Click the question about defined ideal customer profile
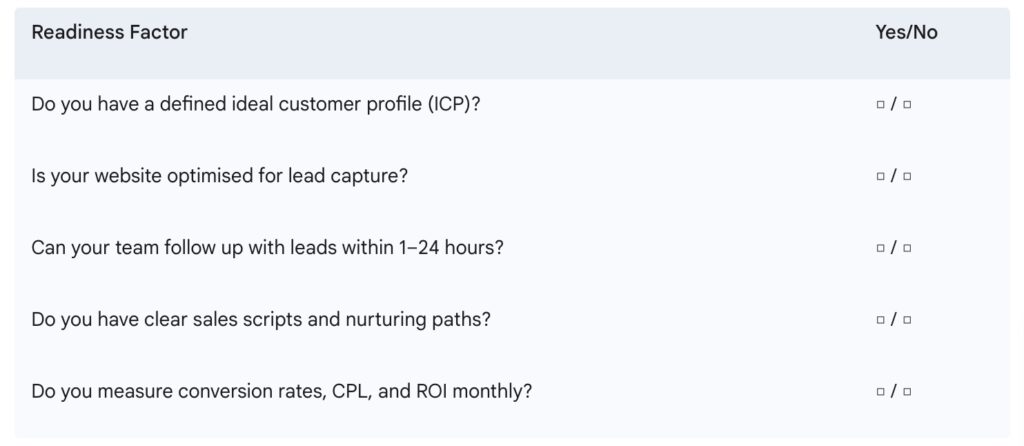The width and height of the screenshot is (1024, 446). pos(256,104)
